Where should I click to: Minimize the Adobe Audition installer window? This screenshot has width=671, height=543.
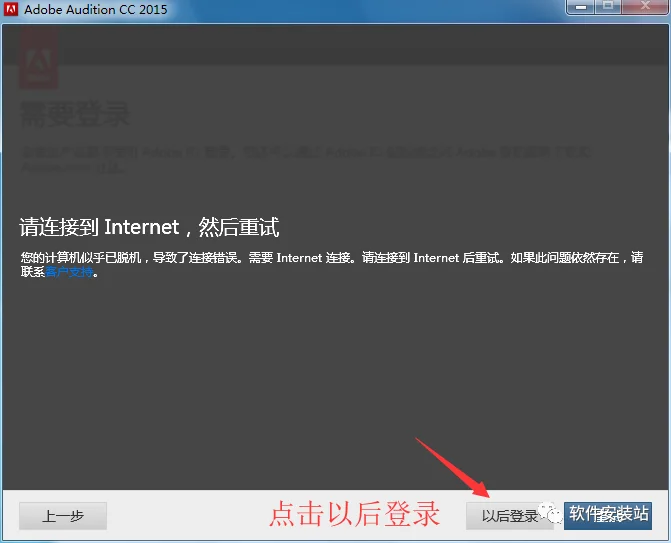click(580, 7)
